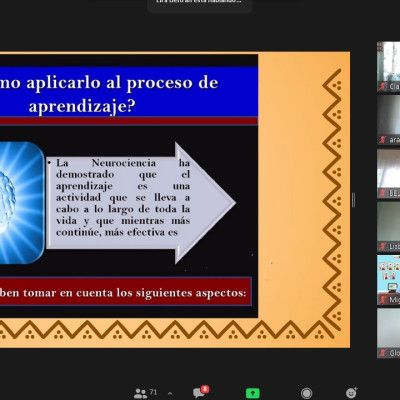Expand the participants options caret
This screenshot has height=400, width=400.
pos(170,393)
